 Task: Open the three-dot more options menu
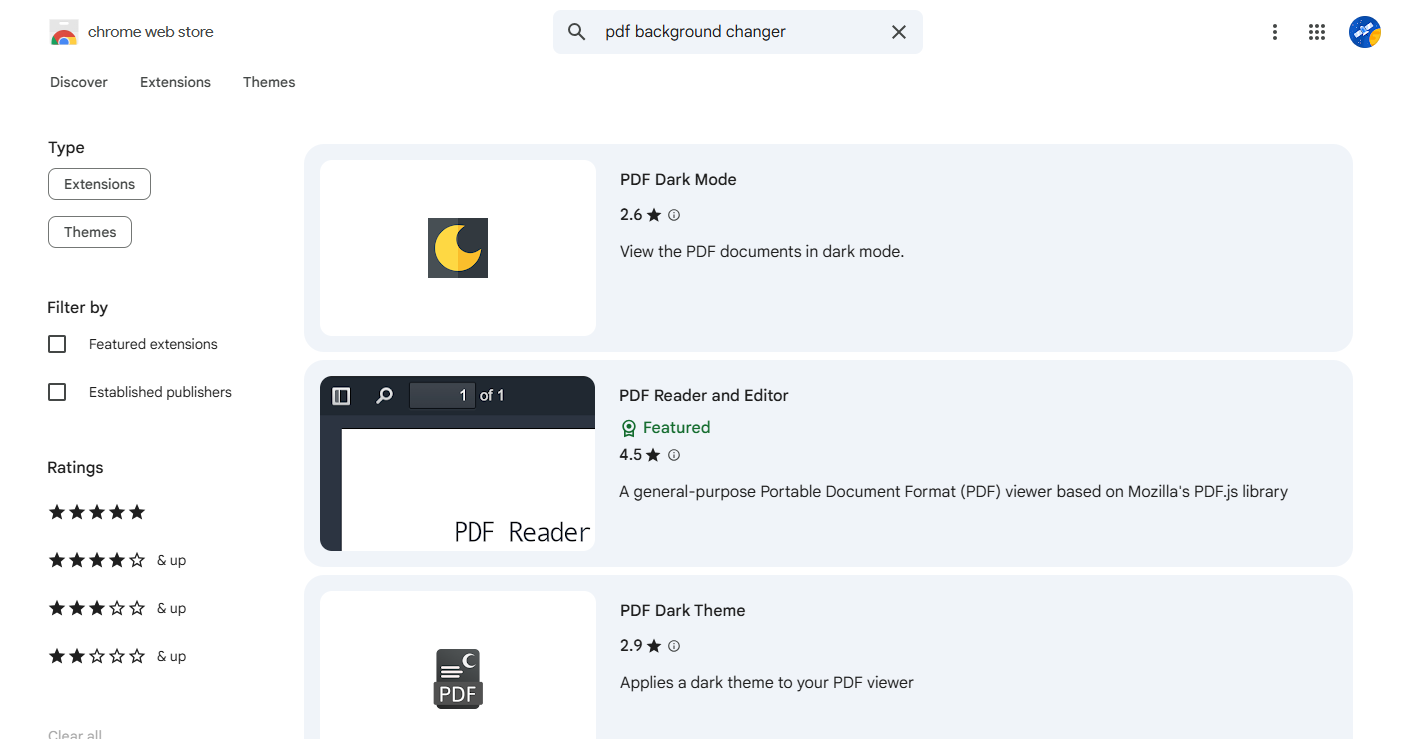[1275, 31]
